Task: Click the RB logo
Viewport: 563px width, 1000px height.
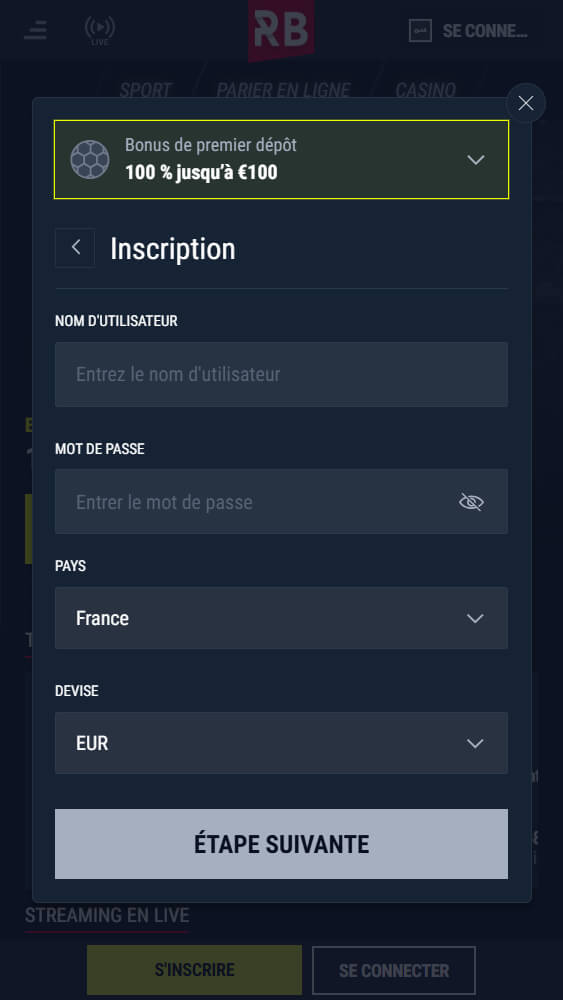Action: 281,30
